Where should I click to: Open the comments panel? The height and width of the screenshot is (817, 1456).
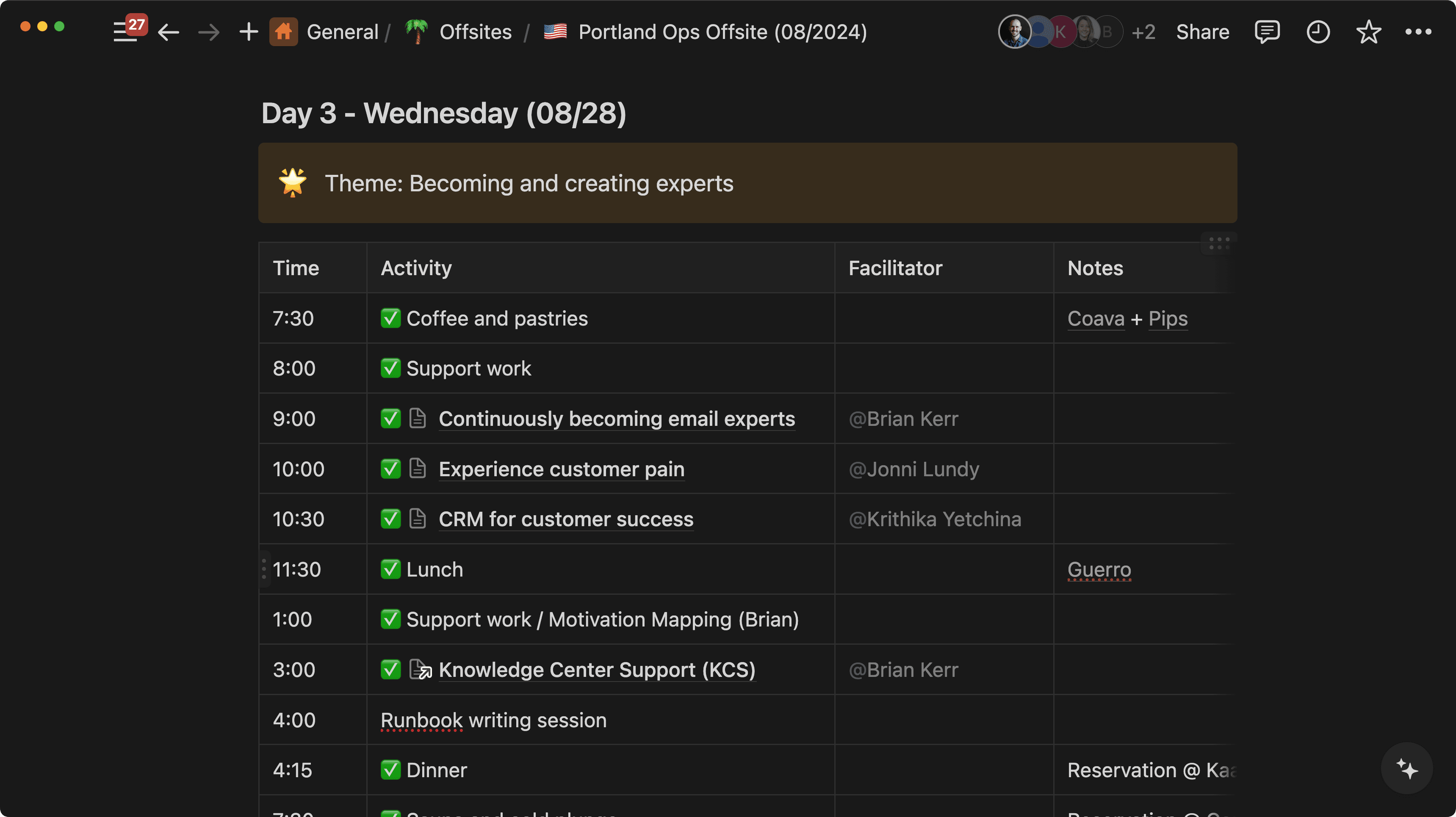[x=1267, y=32]
